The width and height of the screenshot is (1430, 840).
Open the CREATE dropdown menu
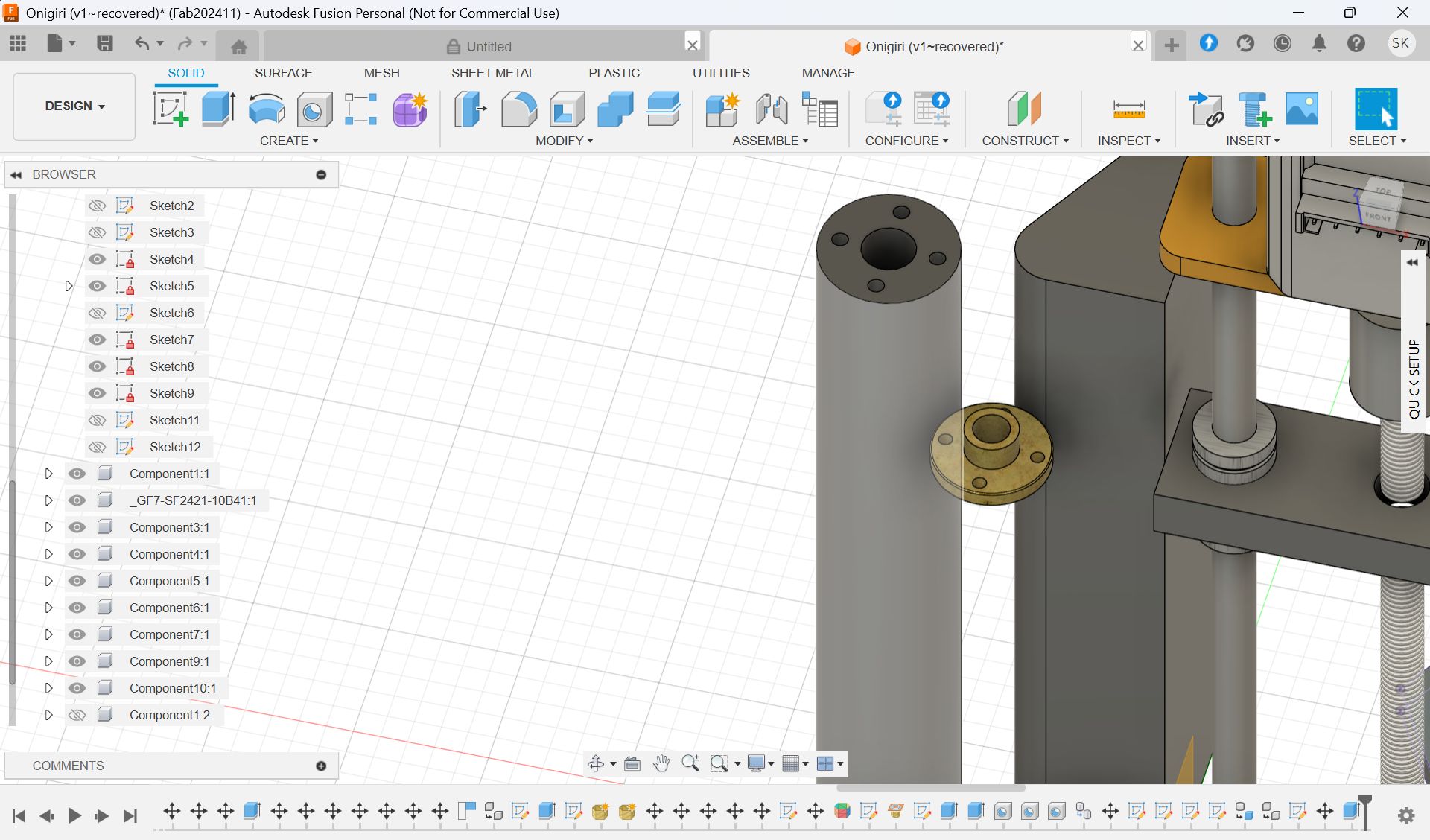tap(289, 141)
